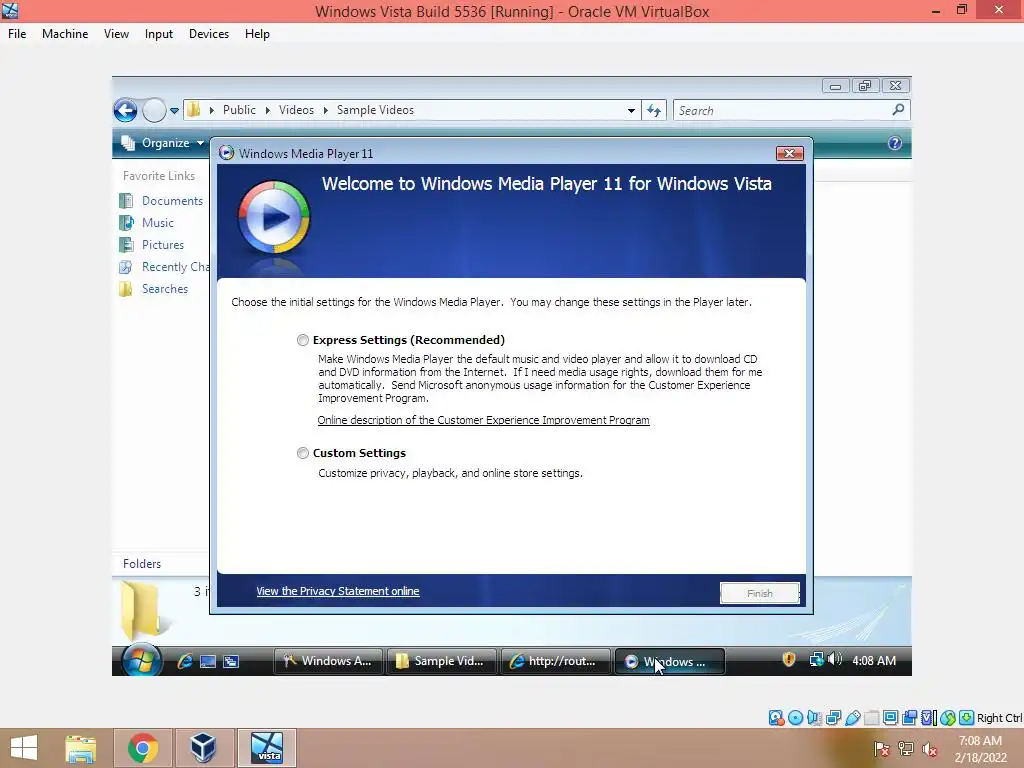Select Custom Settings radio button
Viewport: 1024px width, 768px height.
[302, 453]
